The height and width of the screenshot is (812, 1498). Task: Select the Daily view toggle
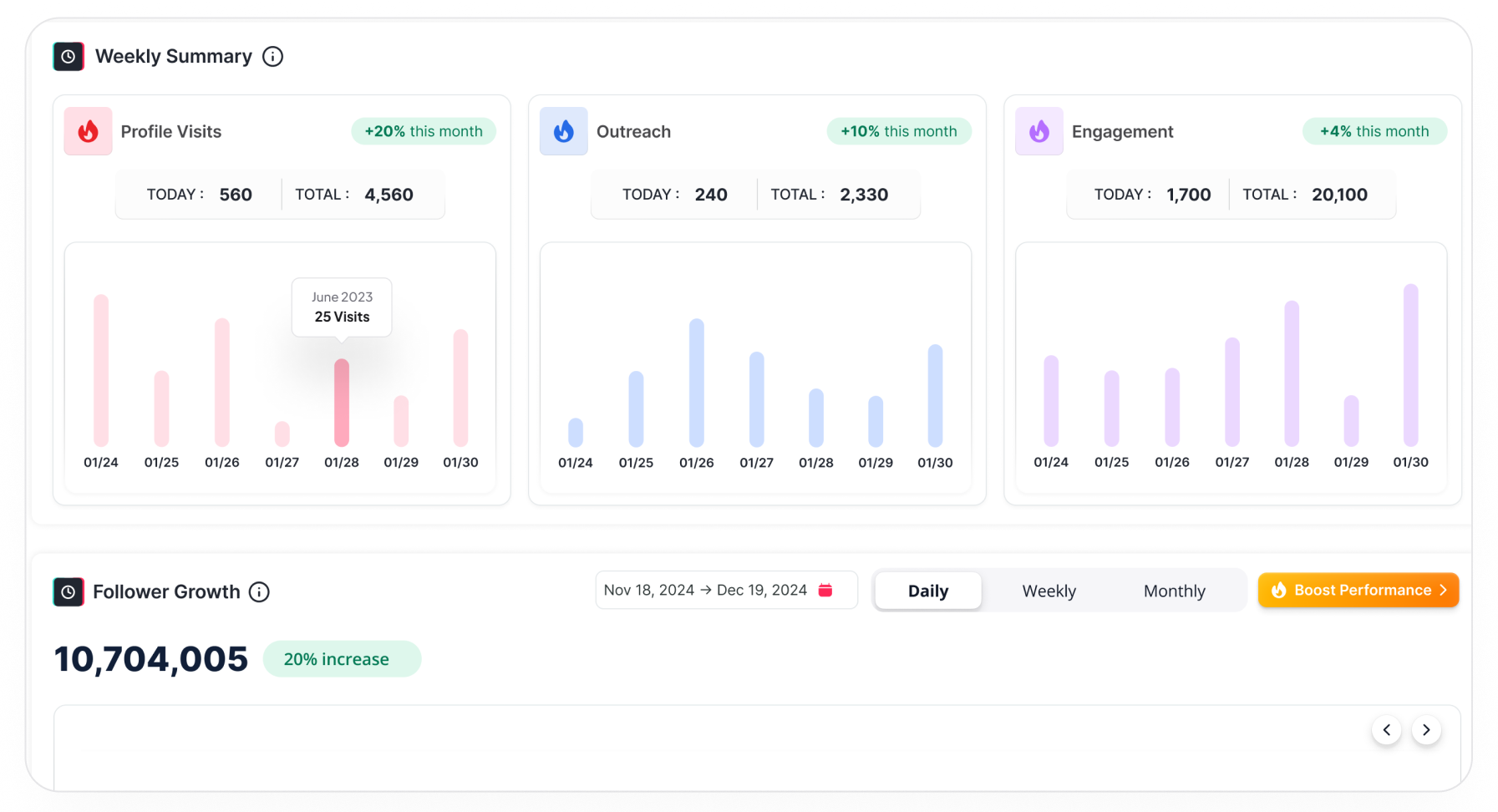pyautogui.click(x=927, y=591)
